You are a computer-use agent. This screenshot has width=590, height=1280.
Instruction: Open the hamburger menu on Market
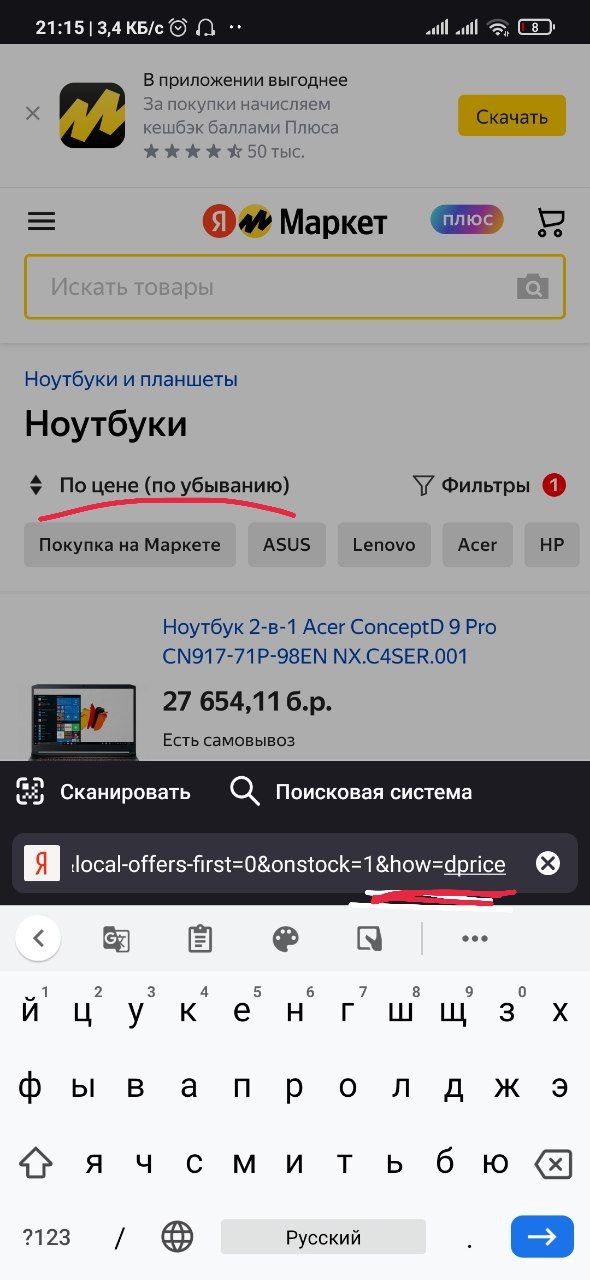(x=41, y=221)
